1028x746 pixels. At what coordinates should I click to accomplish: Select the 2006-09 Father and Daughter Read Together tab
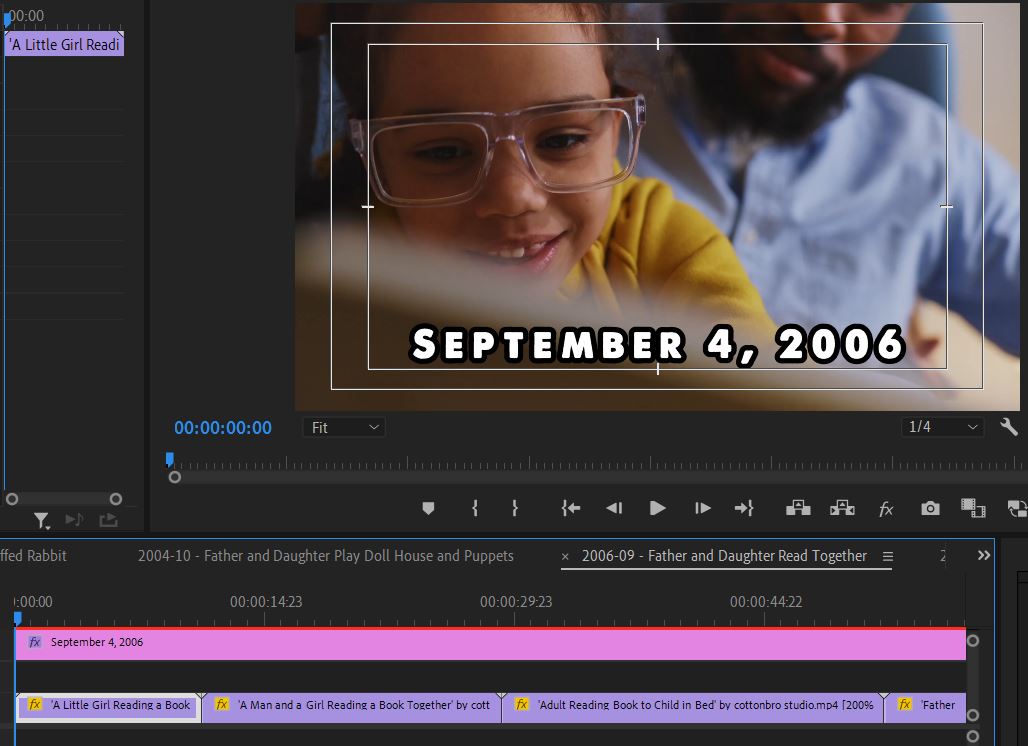724,556
